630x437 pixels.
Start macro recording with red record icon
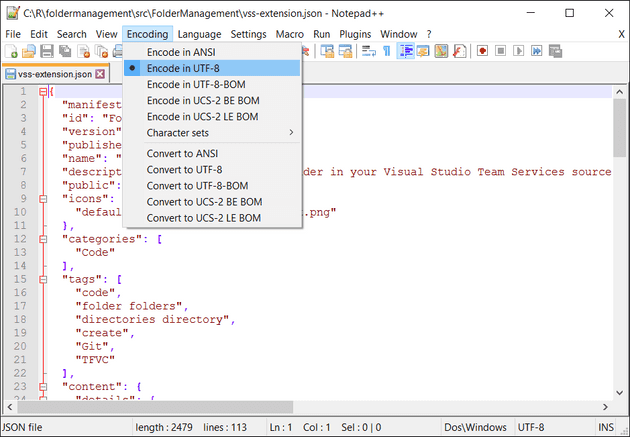[x=483, y=51]
